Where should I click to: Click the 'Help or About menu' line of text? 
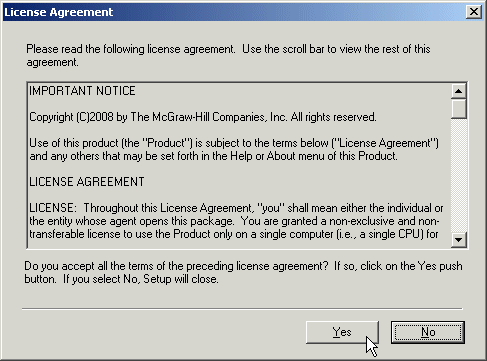(213, 156)
